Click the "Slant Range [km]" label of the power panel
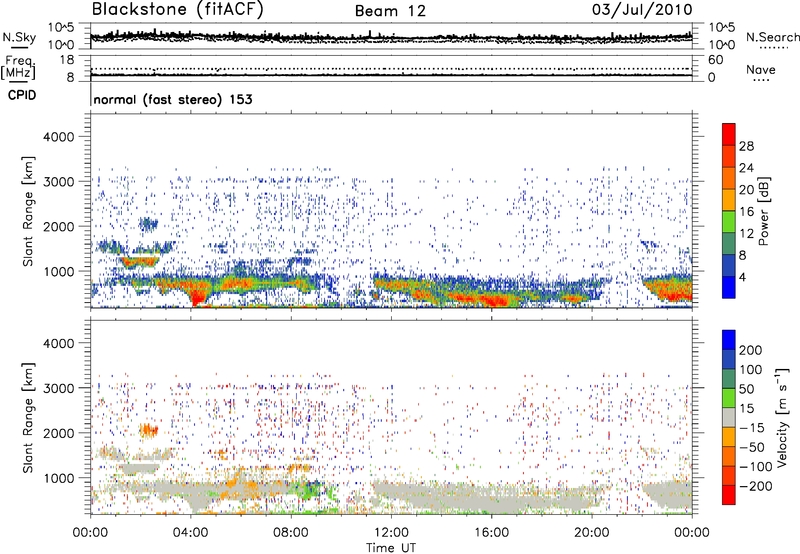The width and height of the screenshot is (800, 554). [x=28, y=211]
